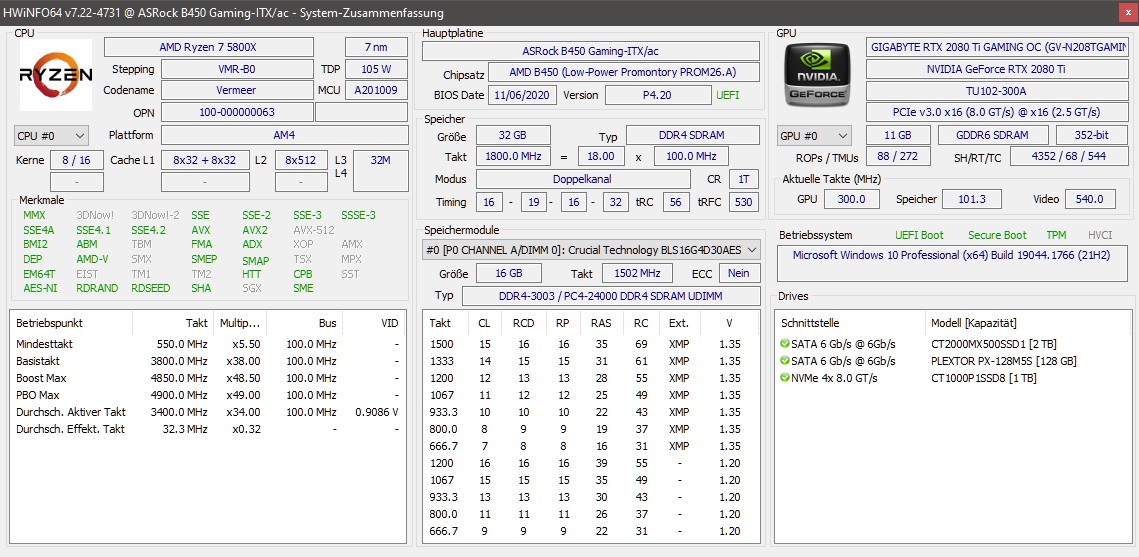Click the BIOS date 11/06/2020 field
Viewport: 1139px width, 557px height.
[524, 95]
